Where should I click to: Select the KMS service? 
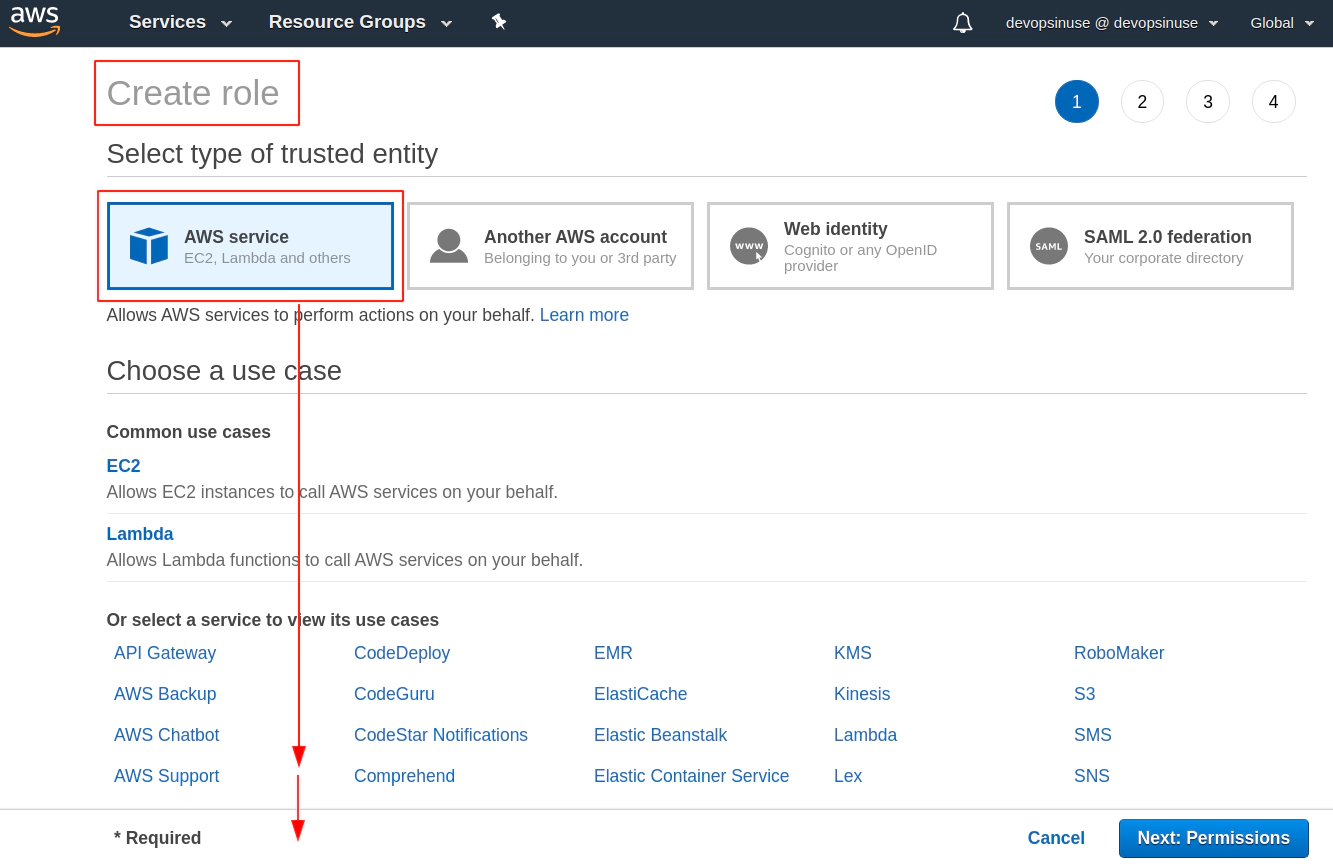853,653
